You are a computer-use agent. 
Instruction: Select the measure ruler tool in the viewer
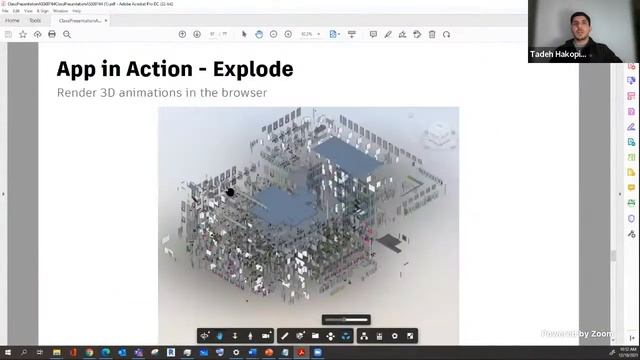[x=285, y=336]
